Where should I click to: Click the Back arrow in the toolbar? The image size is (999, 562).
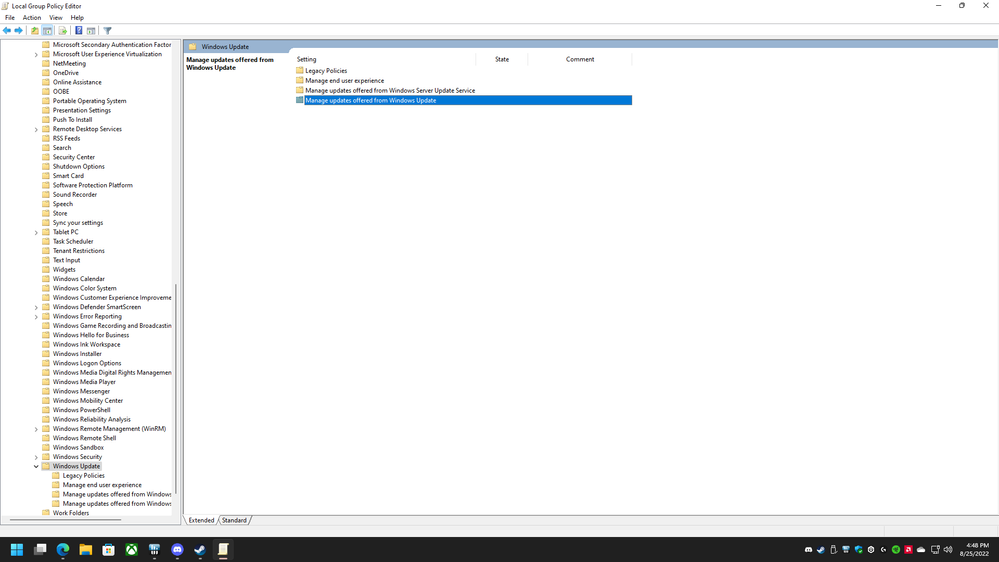pos(7,31)
